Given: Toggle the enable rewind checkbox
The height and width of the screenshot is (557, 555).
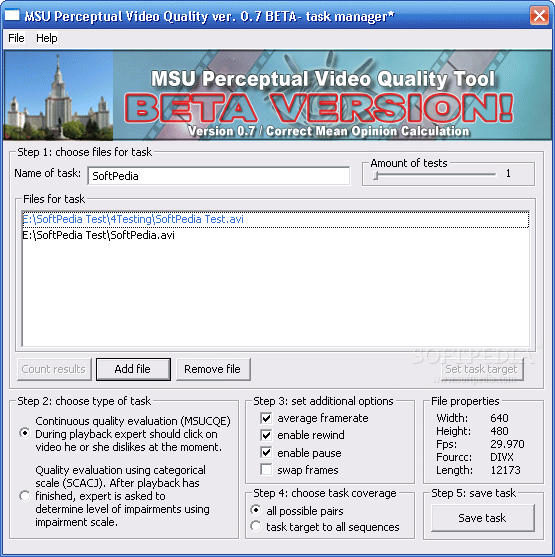Looking at the screenshot, I should pyautogui.click(x=266, y=435).
